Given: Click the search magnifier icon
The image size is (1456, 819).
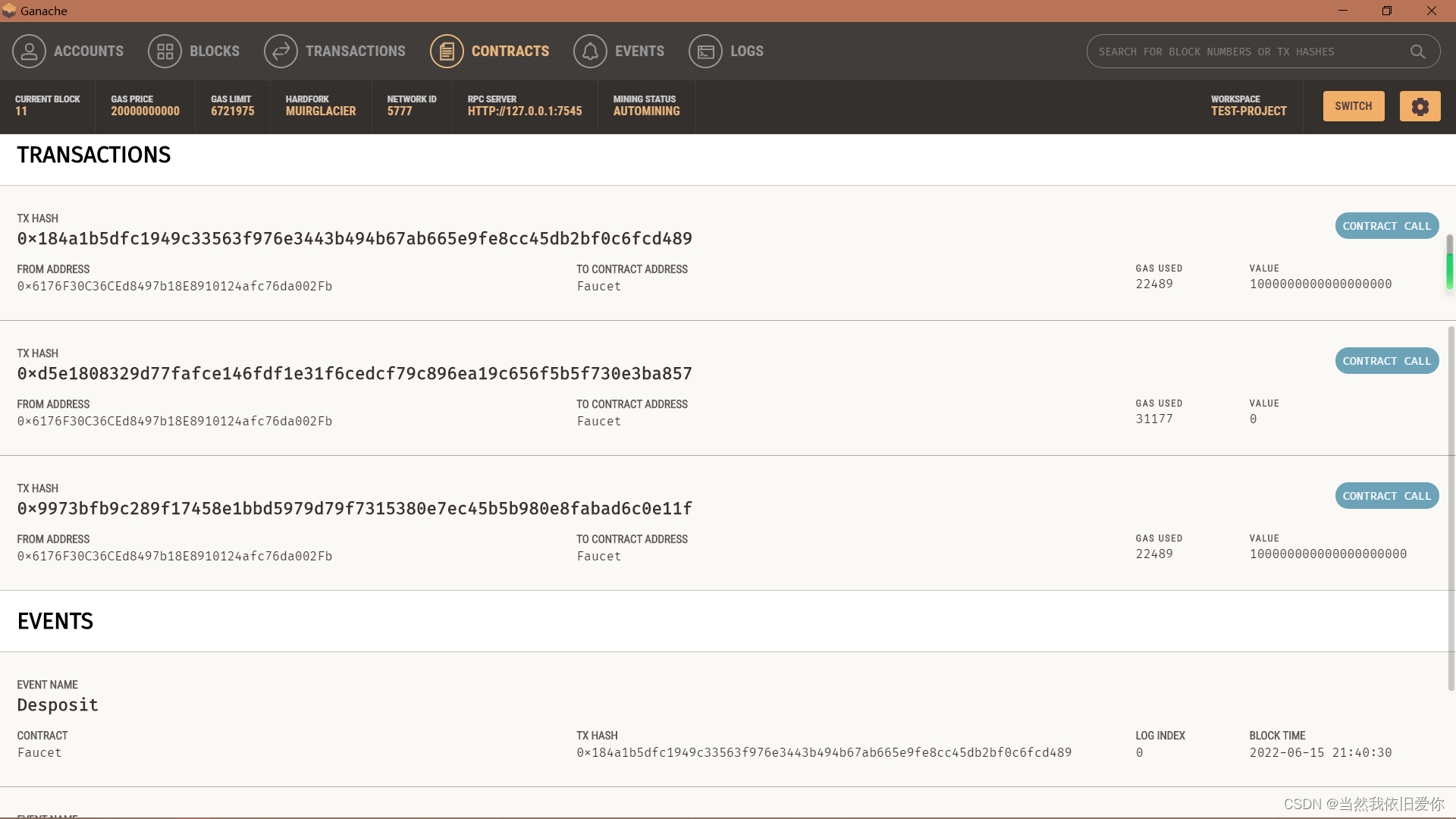Looking at the screenshot, I should [1417, 52].
